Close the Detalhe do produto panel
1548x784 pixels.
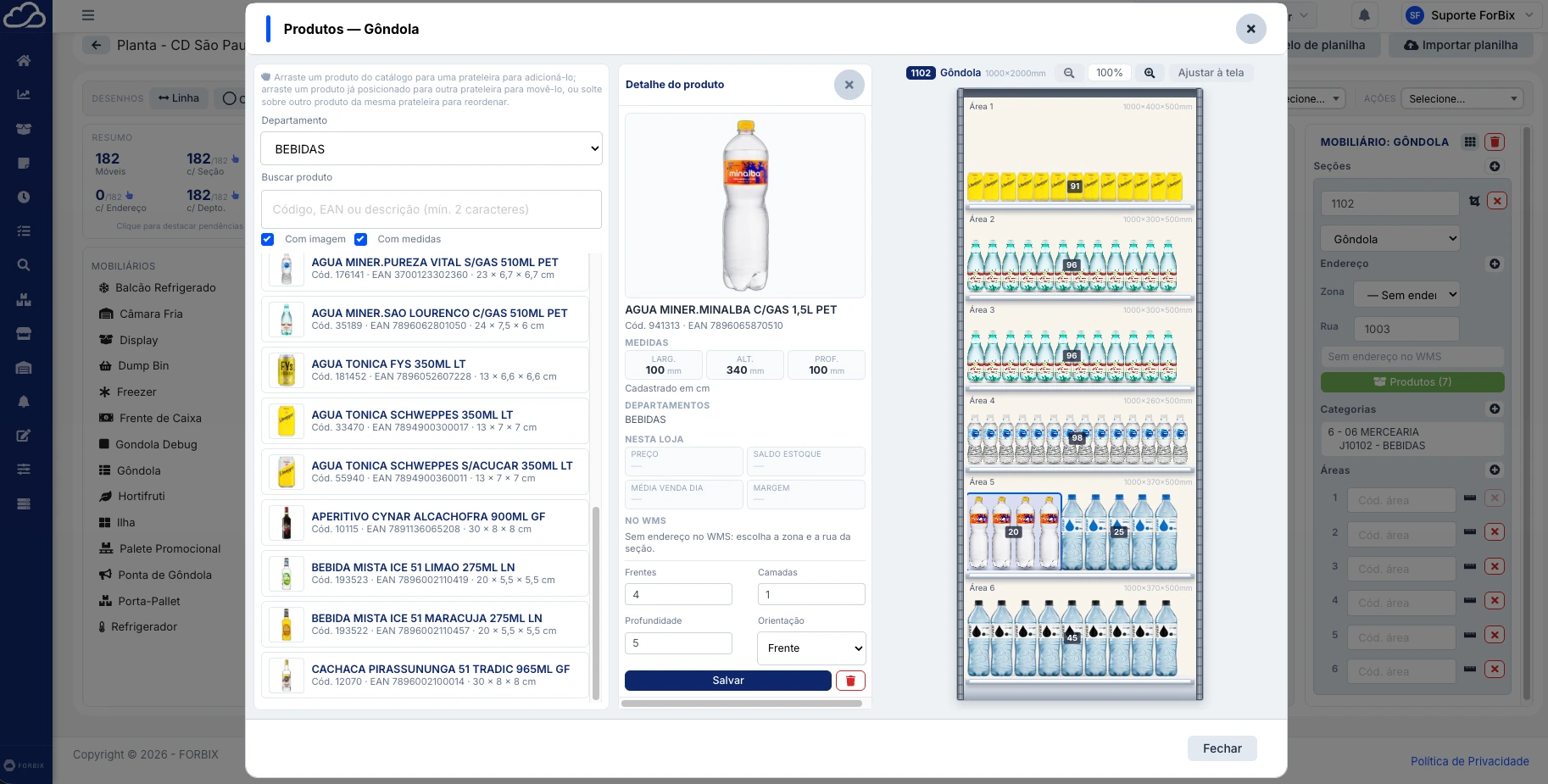pos(849,85)
